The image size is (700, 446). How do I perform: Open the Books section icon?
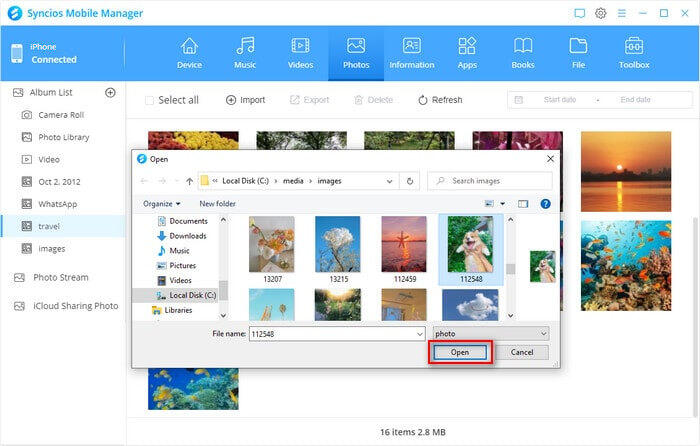click(x=522, y=46)
